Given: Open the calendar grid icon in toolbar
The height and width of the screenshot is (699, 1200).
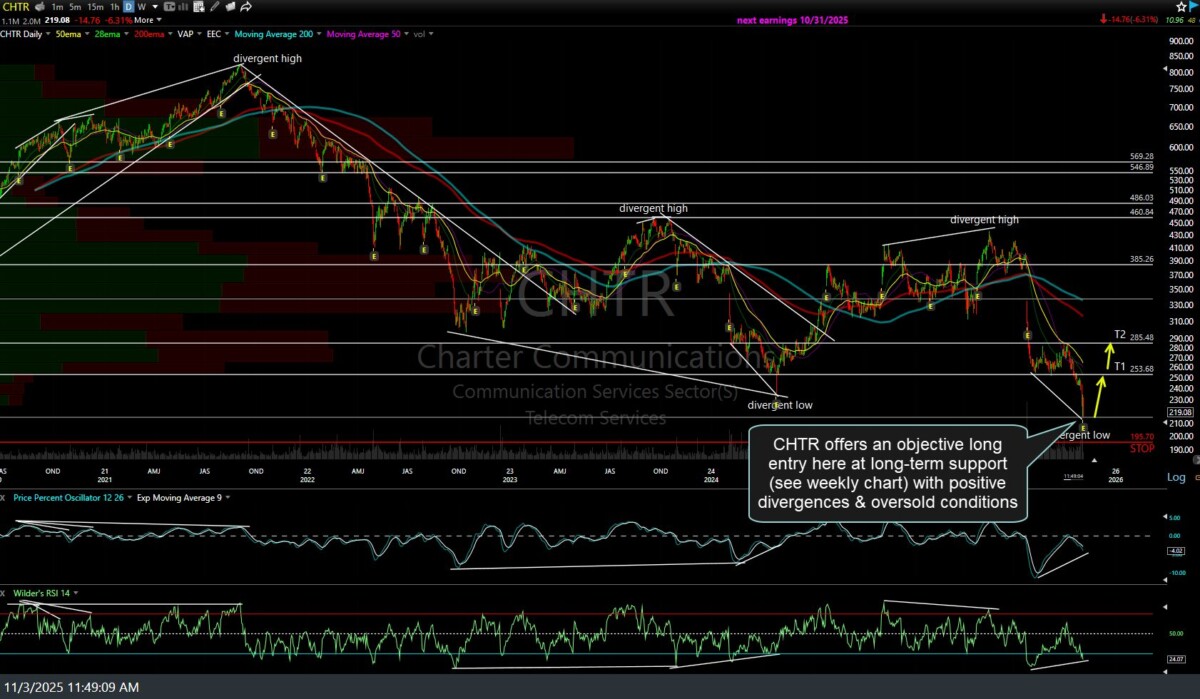Looking at the screenshot, I should click(x=199, y=7).
